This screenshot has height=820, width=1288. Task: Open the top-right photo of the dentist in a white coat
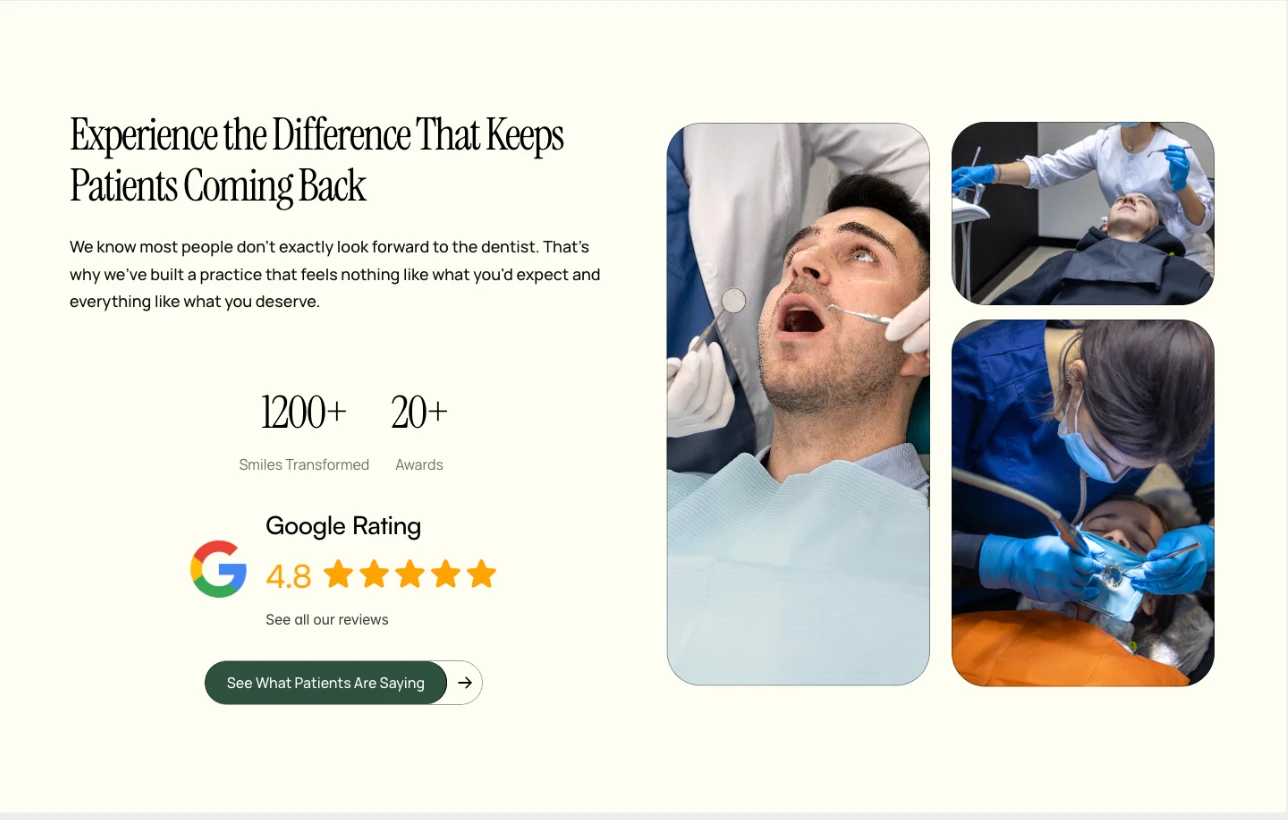tap(1083, 213)
